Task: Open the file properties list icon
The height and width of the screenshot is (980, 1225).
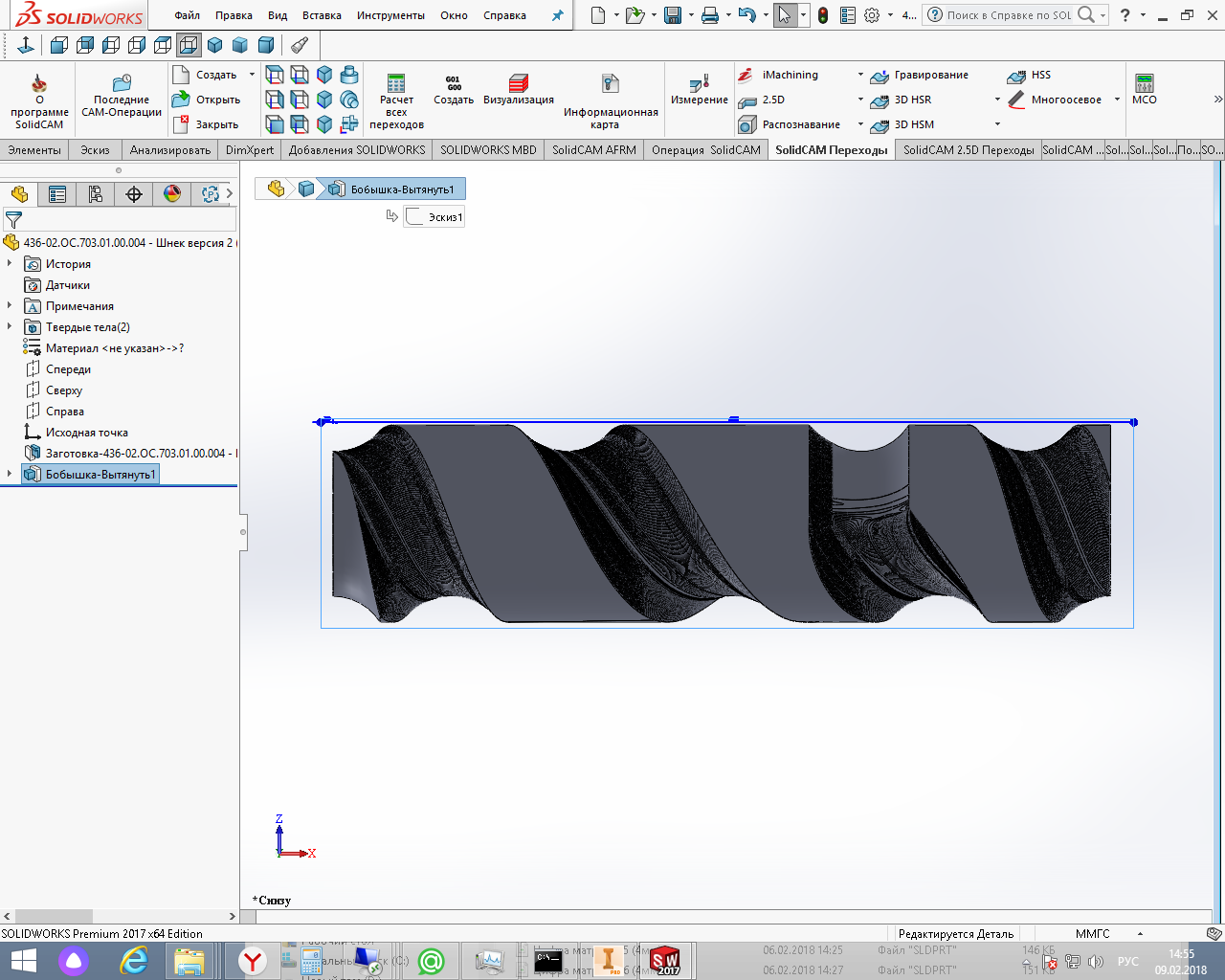Action: point(848,15)
